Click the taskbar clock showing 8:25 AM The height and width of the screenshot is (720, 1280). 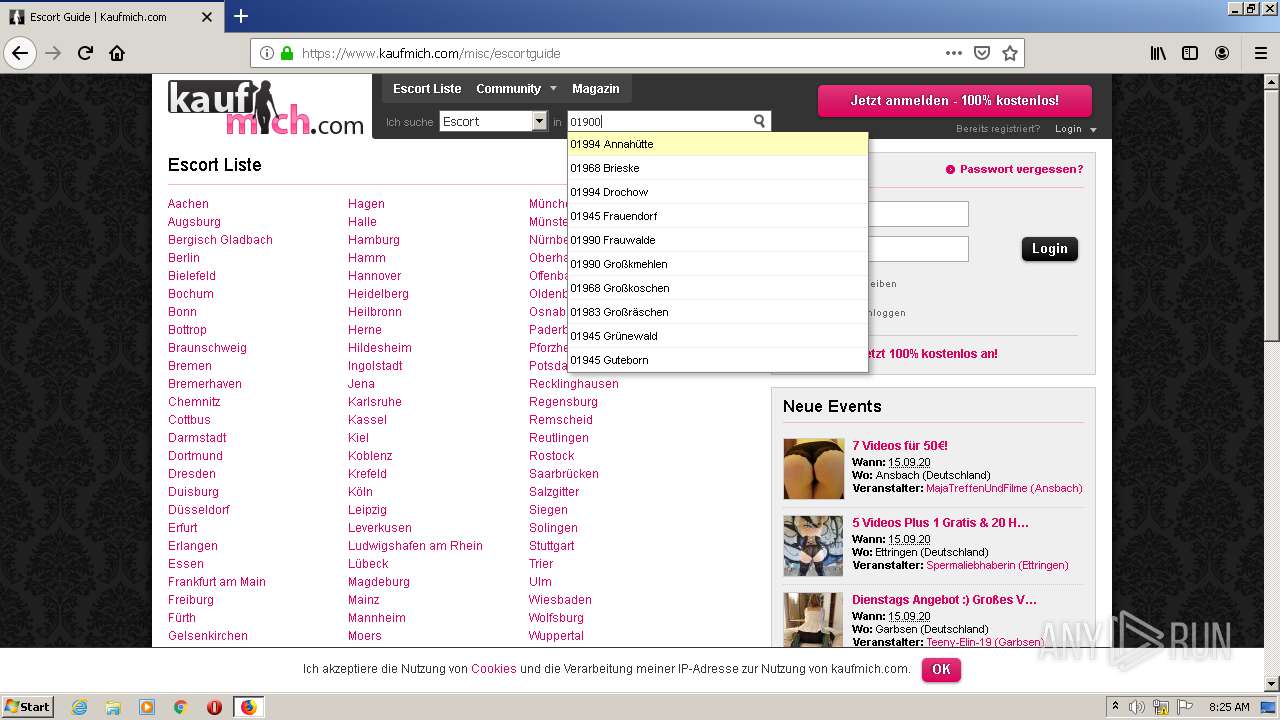coord(1229,707)
